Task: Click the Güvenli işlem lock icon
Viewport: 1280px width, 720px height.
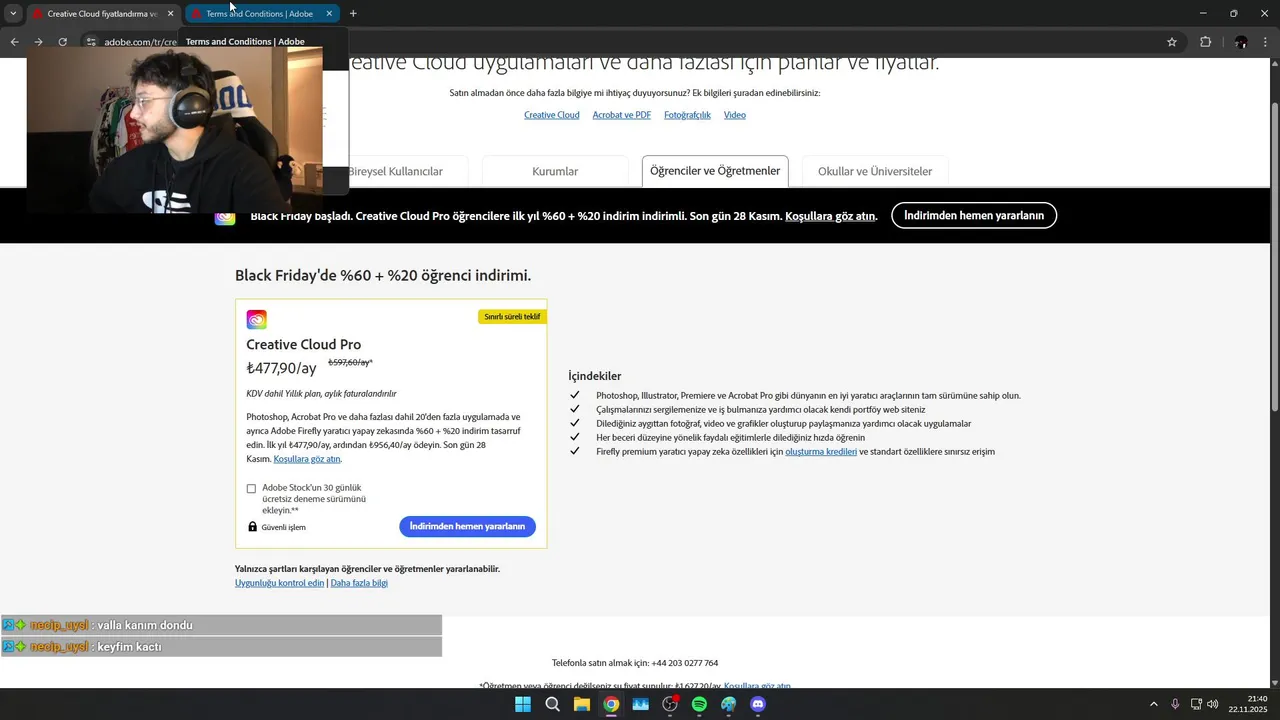Action: (x=252, y=527)
